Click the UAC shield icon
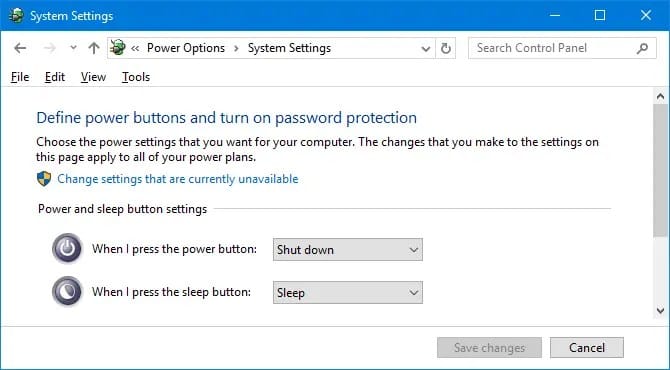 (x=44, y=179)
